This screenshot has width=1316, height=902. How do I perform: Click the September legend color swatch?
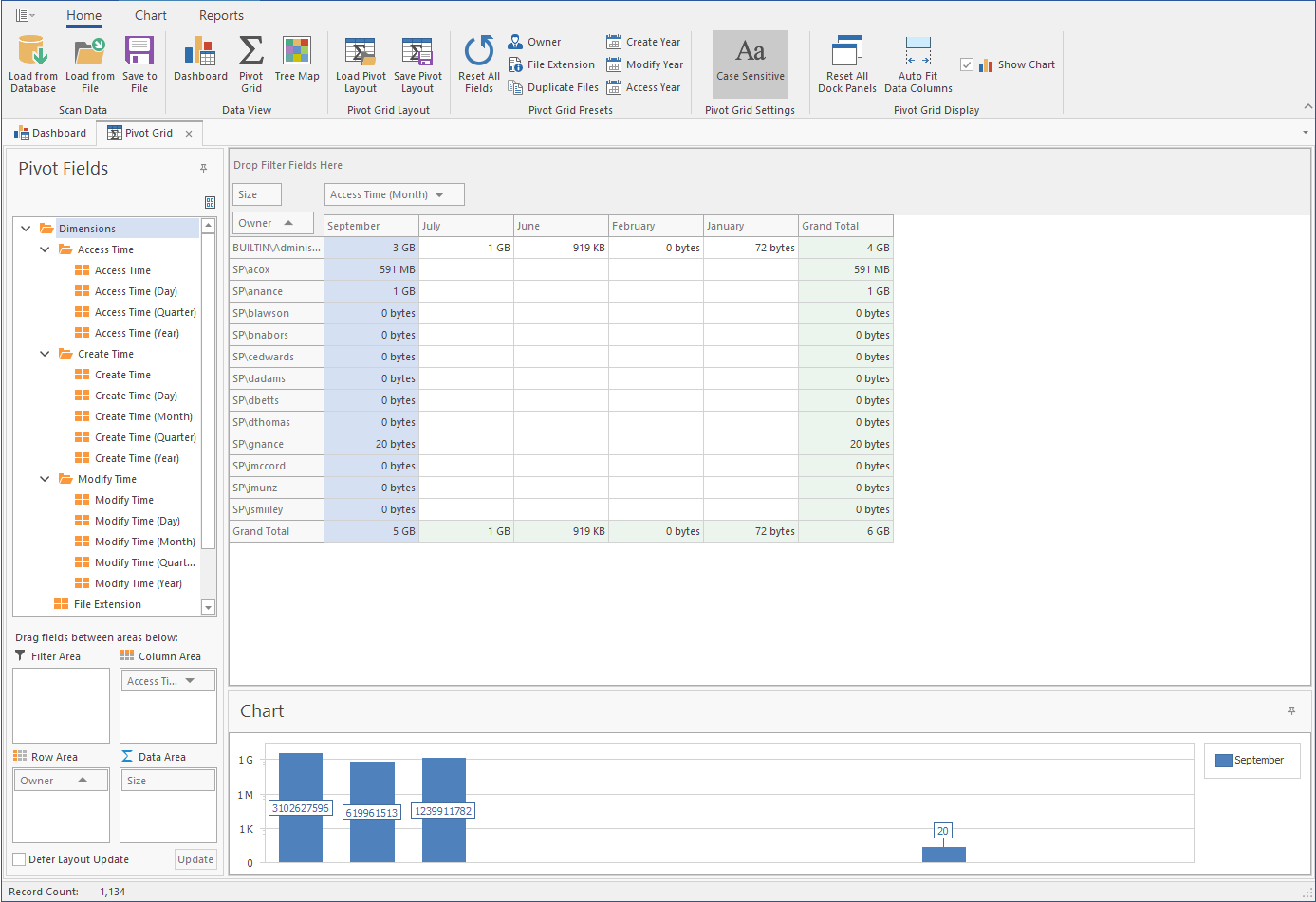tap(1223, 760)
